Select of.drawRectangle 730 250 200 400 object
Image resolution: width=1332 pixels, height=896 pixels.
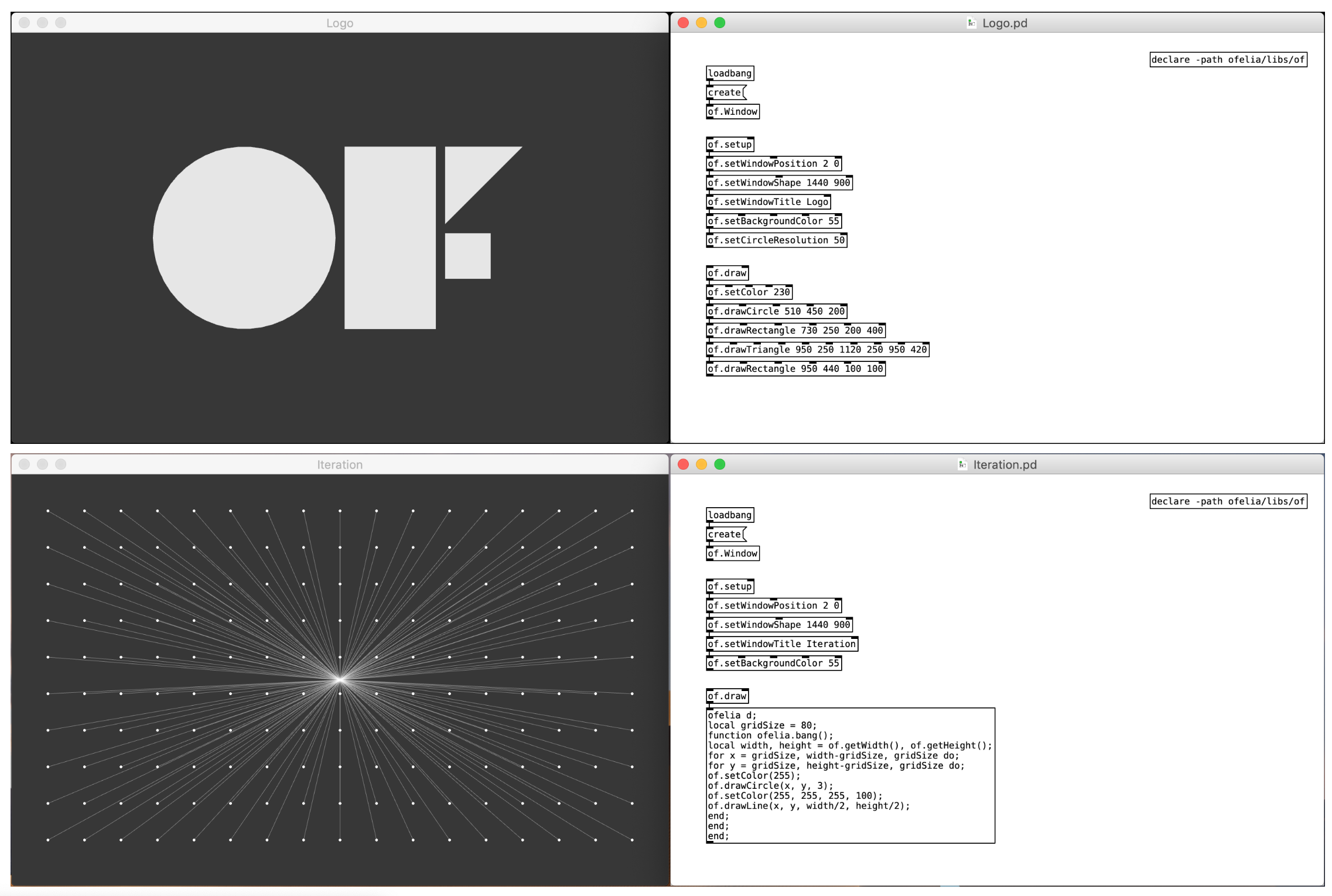pos(795,330)
